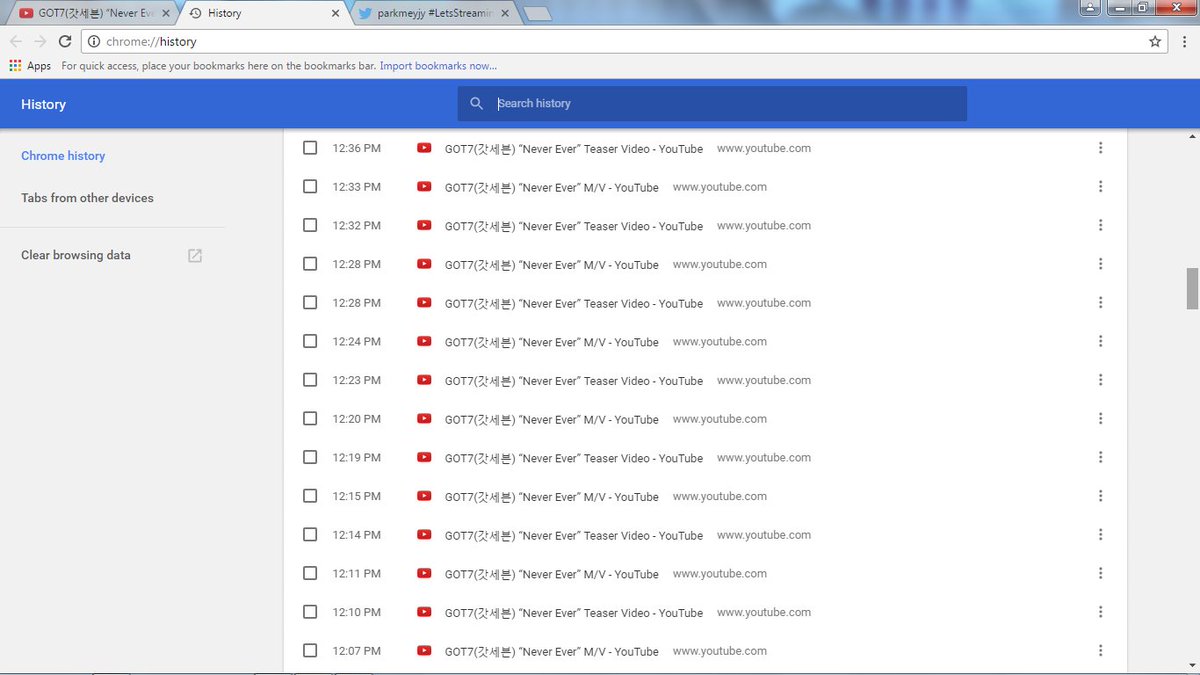The image size is (1200, 675).
Task: Show options menu for the 12:20 PM entry
Action: [x=1100, y=419]
